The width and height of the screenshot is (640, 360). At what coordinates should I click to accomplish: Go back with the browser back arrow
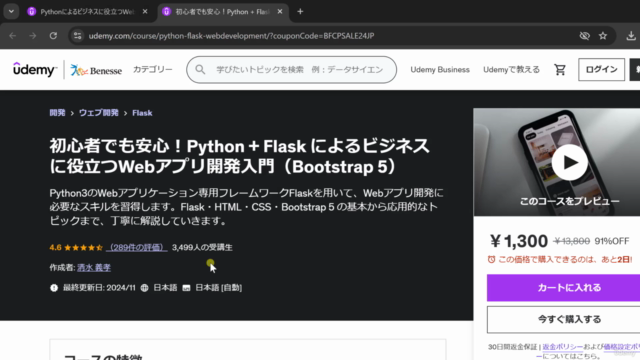click(13, 36)
